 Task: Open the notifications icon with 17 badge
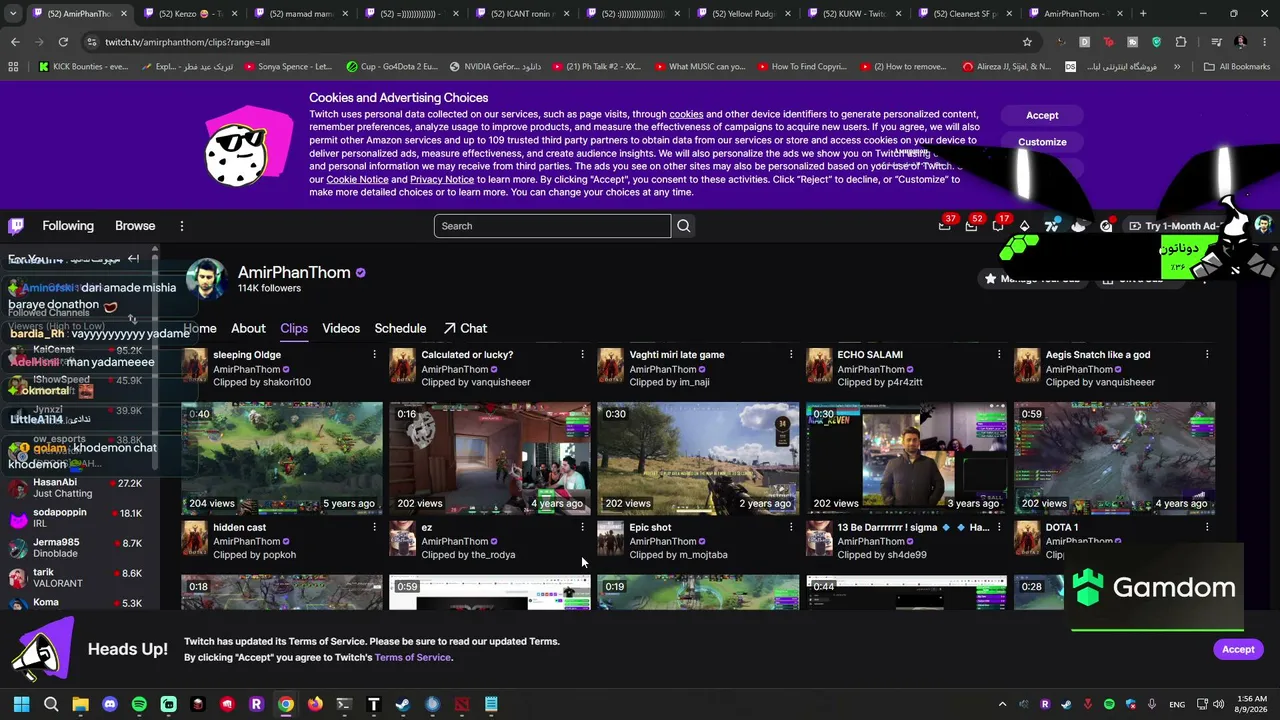[x=998, y=226]
